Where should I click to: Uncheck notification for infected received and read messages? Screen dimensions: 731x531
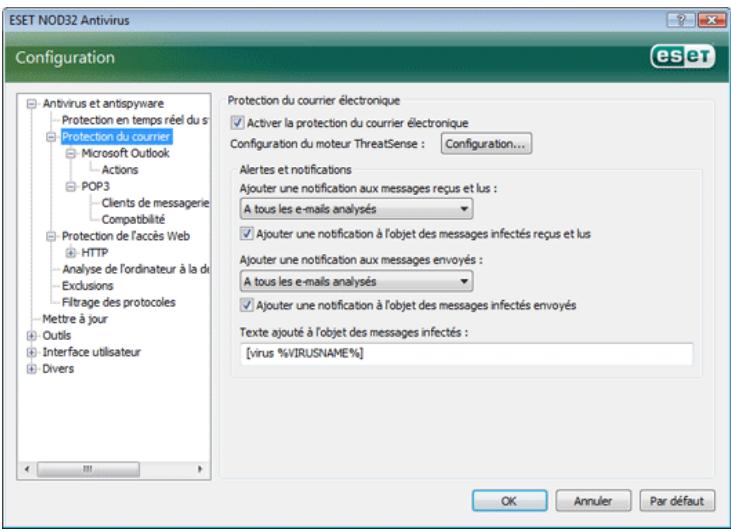pyautogui.click(x=247, y=234)
